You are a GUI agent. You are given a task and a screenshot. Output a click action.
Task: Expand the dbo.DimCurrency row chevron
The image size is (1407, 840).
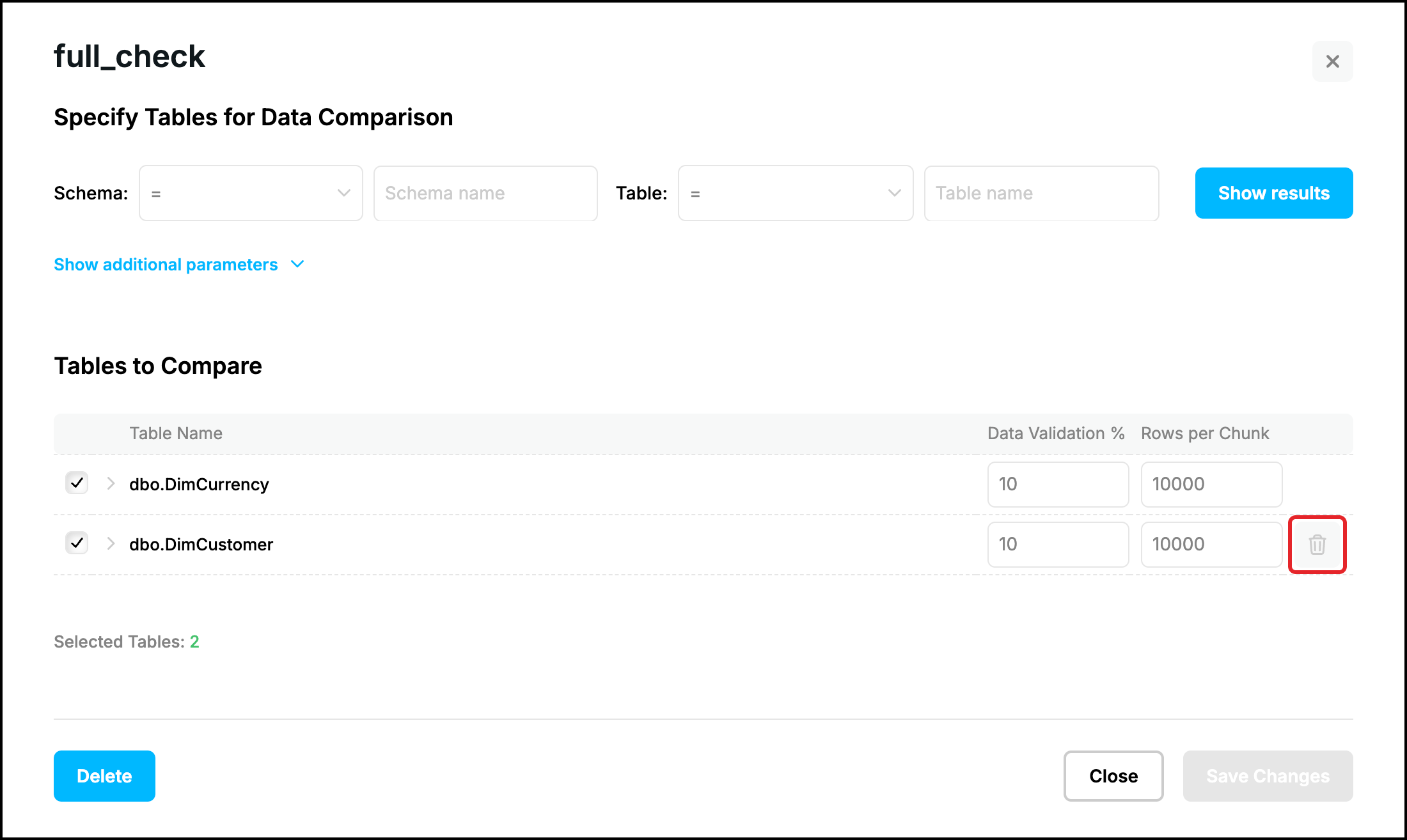[110, 484]
